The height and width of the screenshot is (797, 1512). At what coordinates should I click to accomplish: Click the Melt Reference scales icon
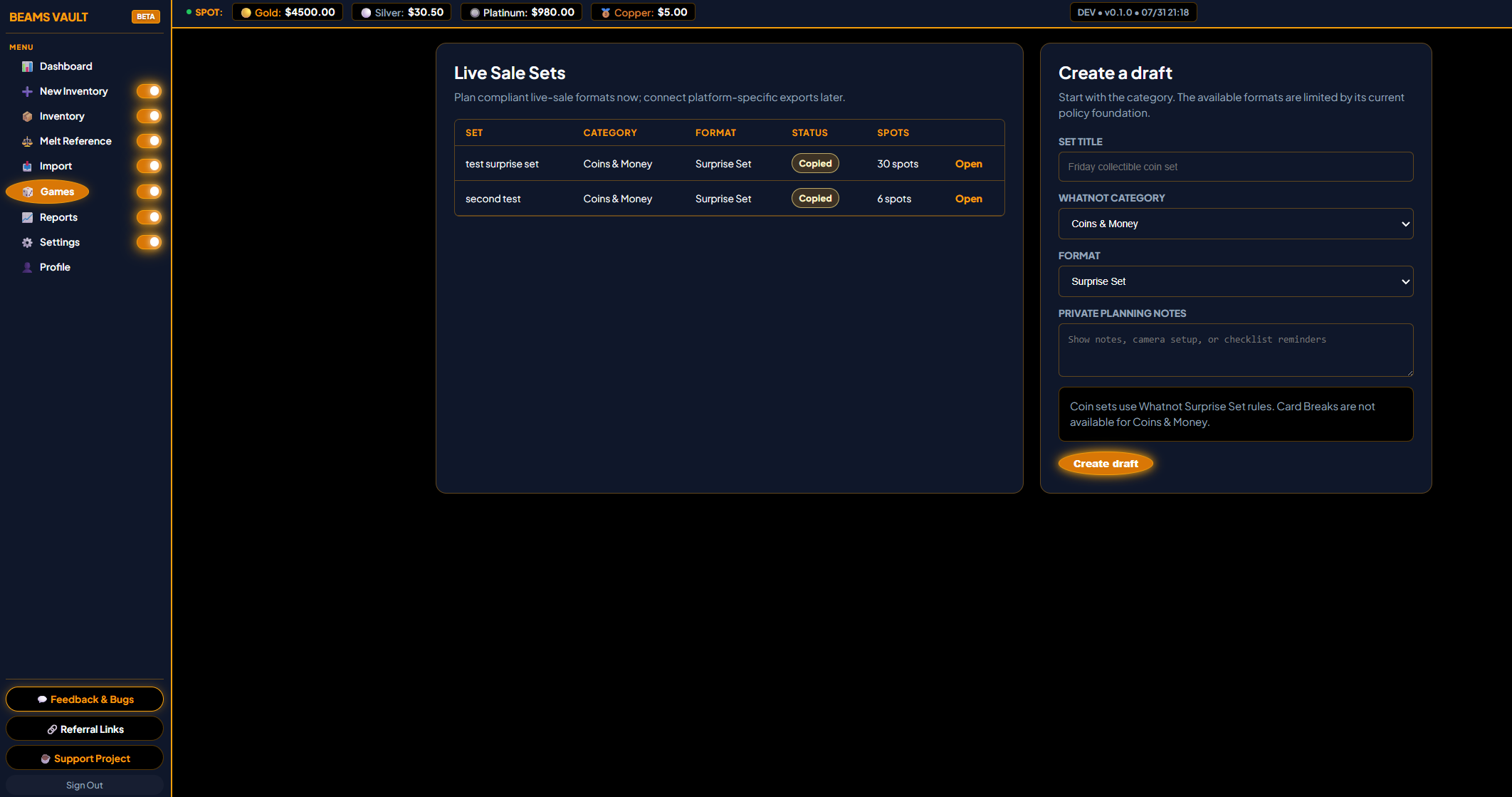(x=27, y=141)
